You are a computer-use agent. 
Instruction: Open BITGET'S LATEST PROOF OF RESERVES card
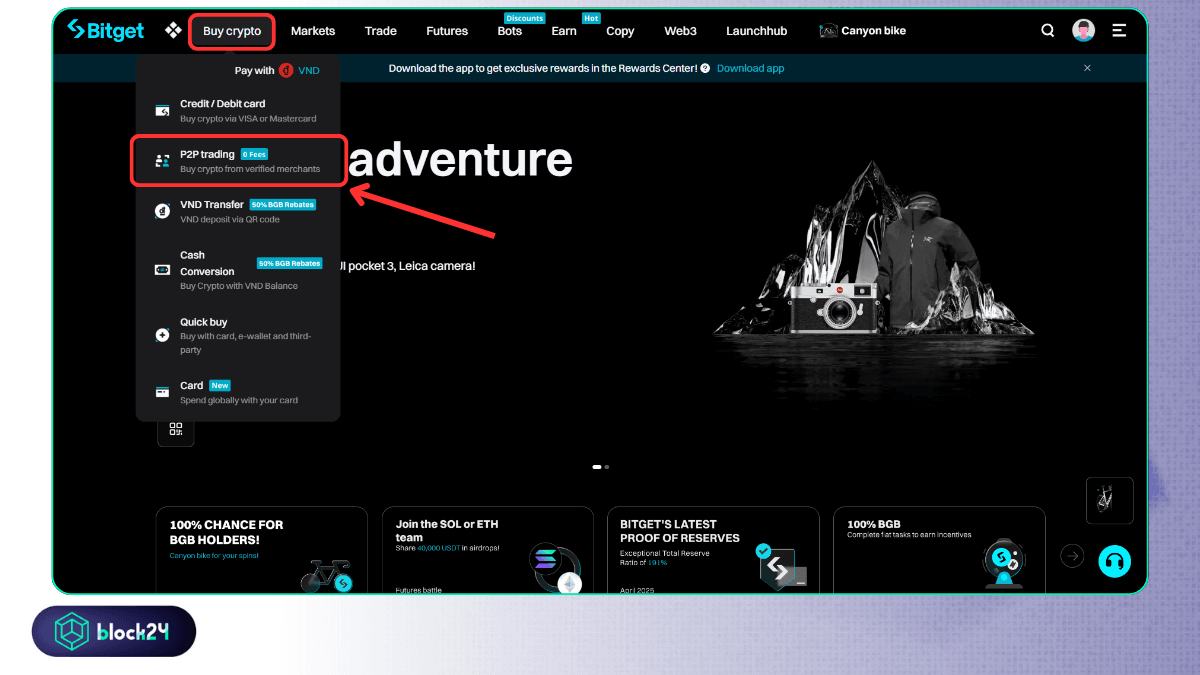click(713, 550)
